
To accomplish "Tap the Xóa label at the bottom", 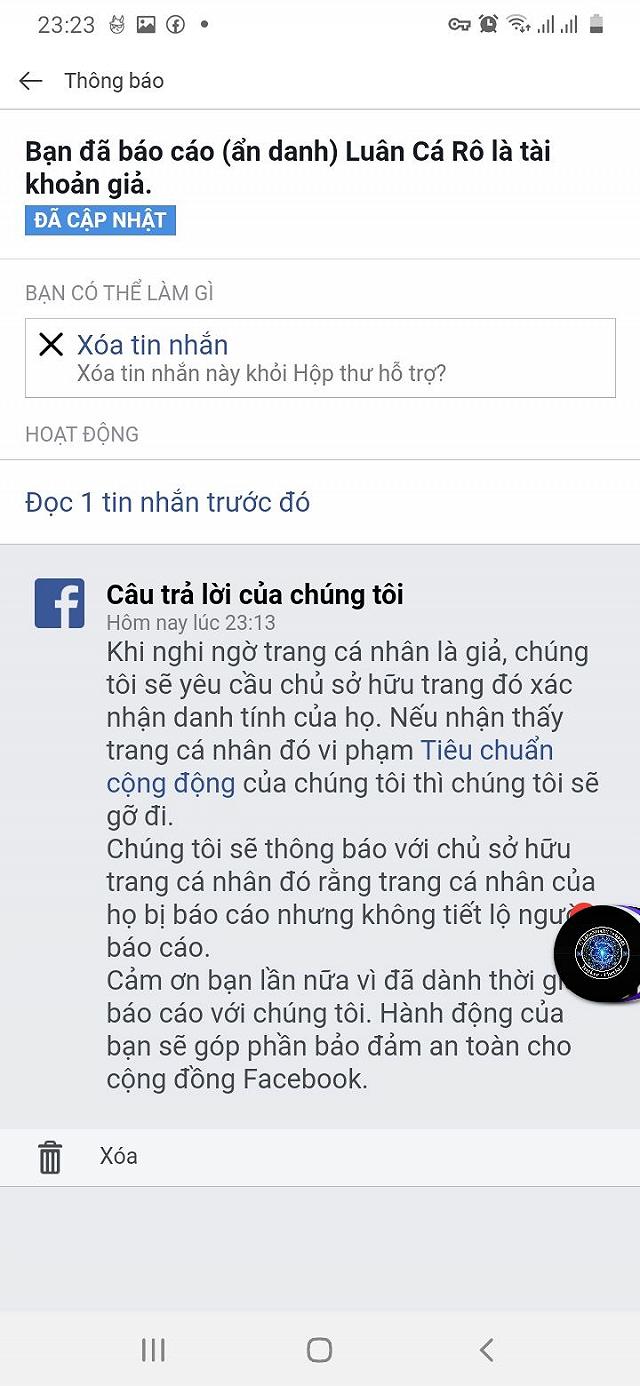I will [x=119, y=1156].
